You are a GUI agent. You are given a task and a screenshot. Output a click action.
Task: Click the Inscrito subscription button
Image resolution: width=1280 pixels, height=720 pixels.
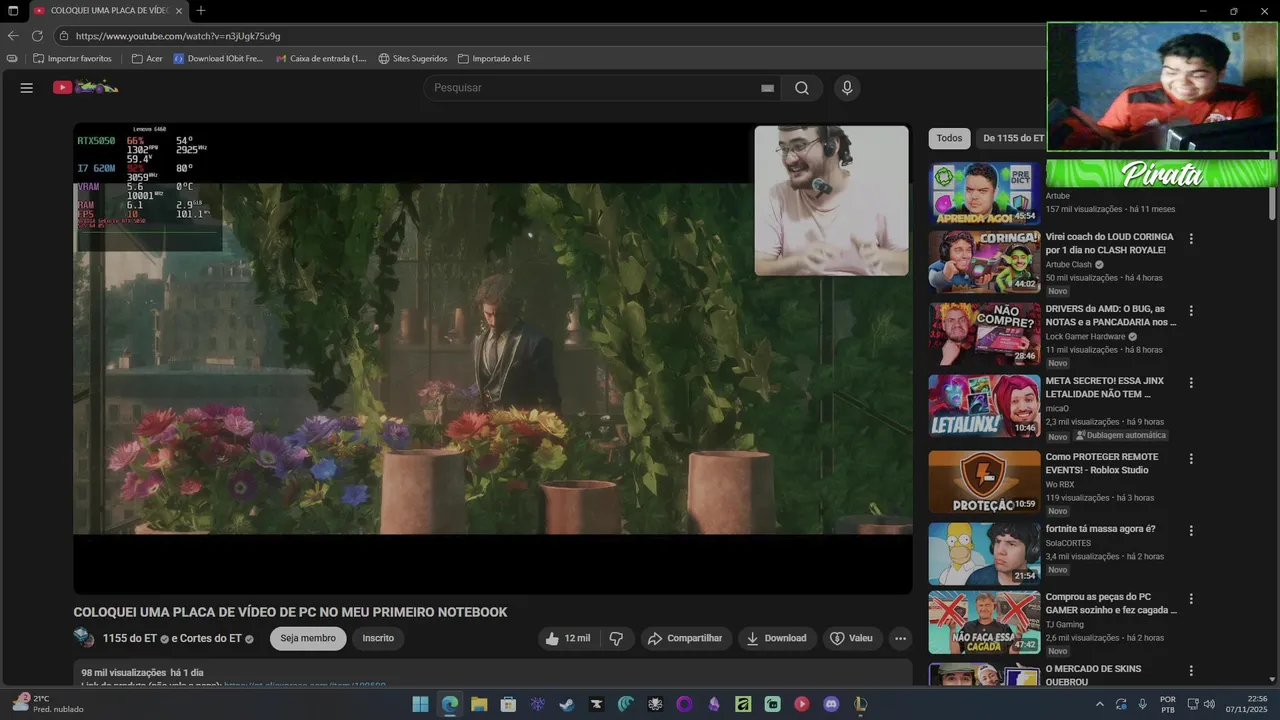pyautogui.click(x=378, y=638)
